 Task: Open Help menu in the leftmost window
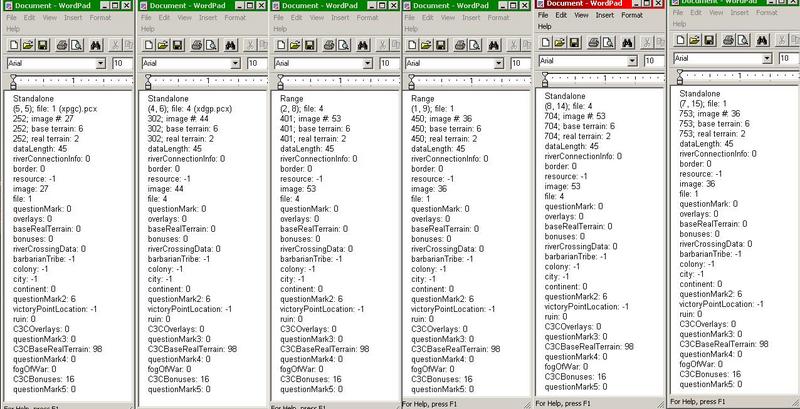pos(11,29)
